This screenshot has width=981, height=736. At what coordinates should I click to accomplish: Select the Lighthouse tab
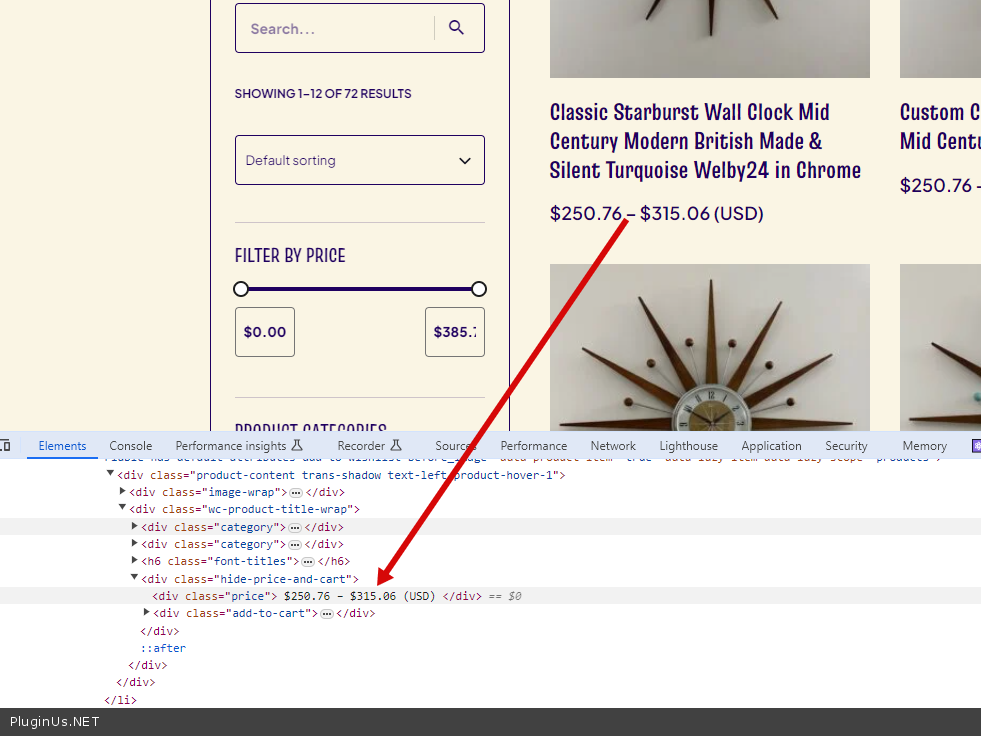[x=688, y=446]
